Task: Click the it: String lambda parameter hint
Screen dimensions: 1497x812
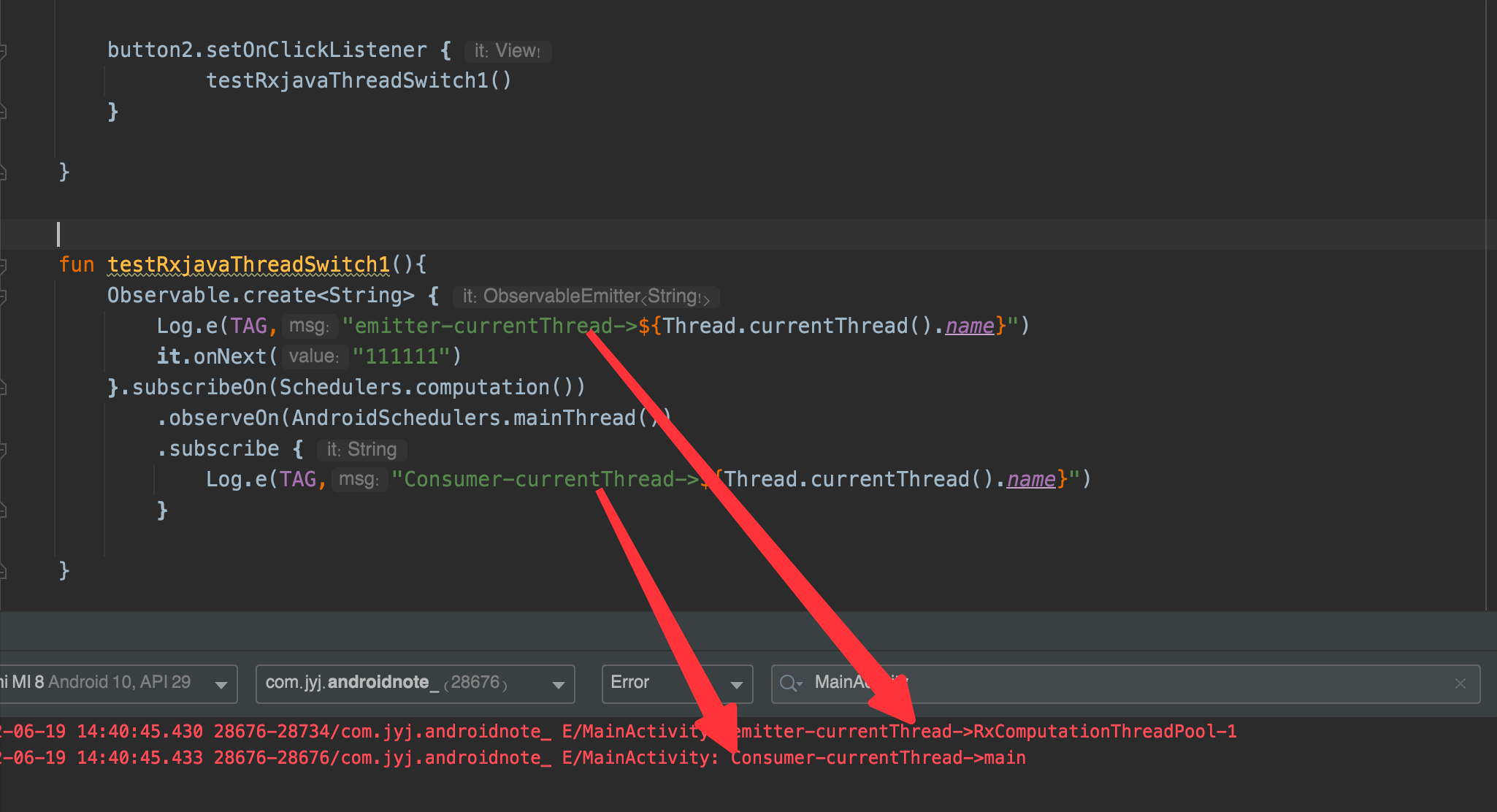Action: [361, 449]
